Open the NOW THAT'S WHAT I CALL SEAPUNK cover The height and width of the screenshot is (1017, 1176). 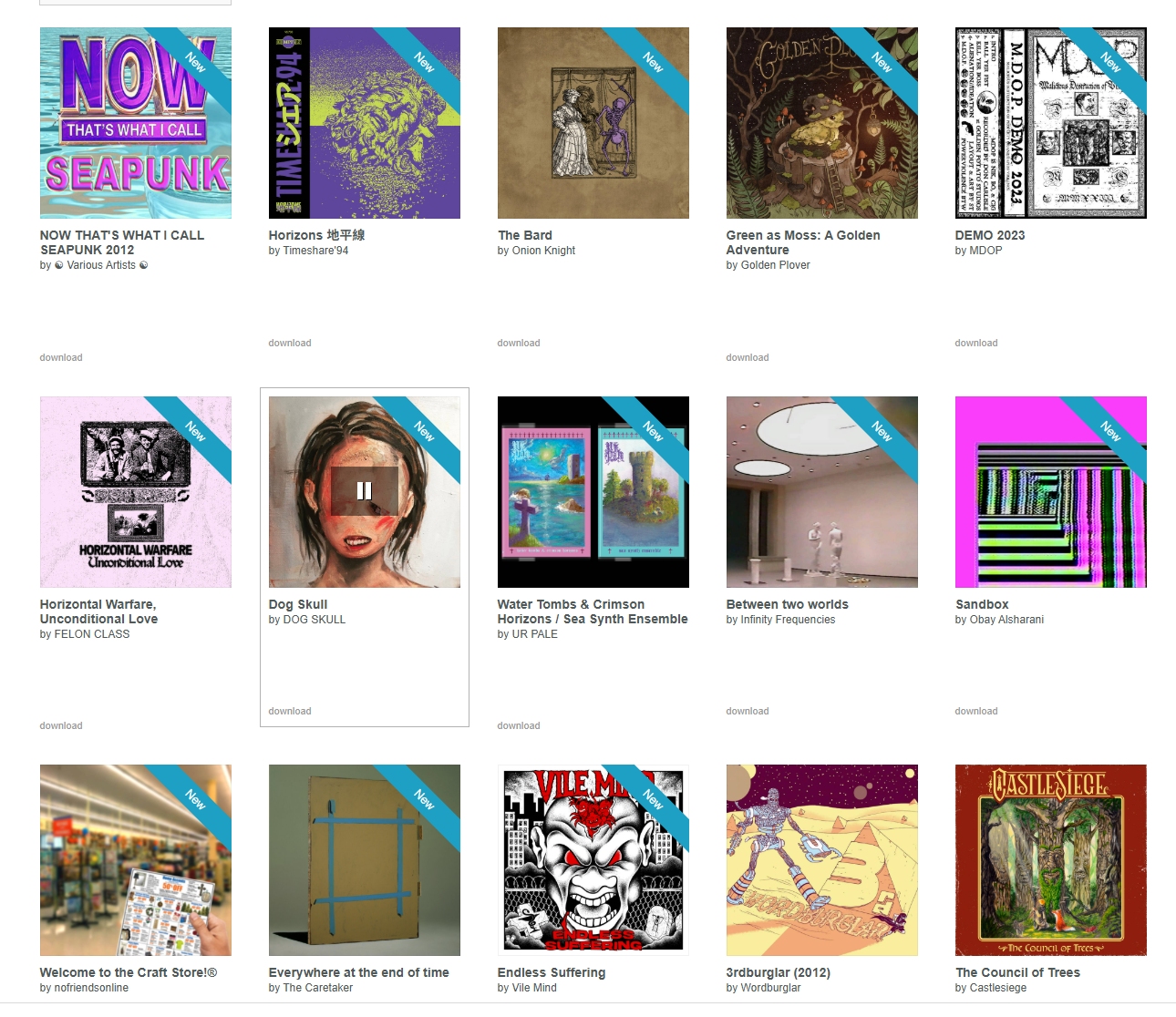[136, 123]
